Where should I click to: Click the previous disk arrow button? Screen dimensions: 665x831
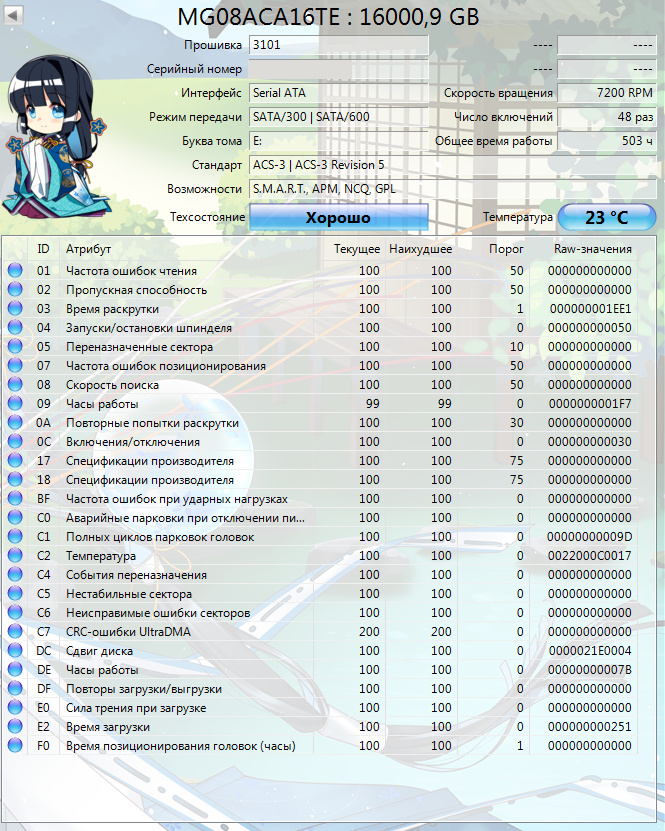pyautogui.click(x=13, y=14)
